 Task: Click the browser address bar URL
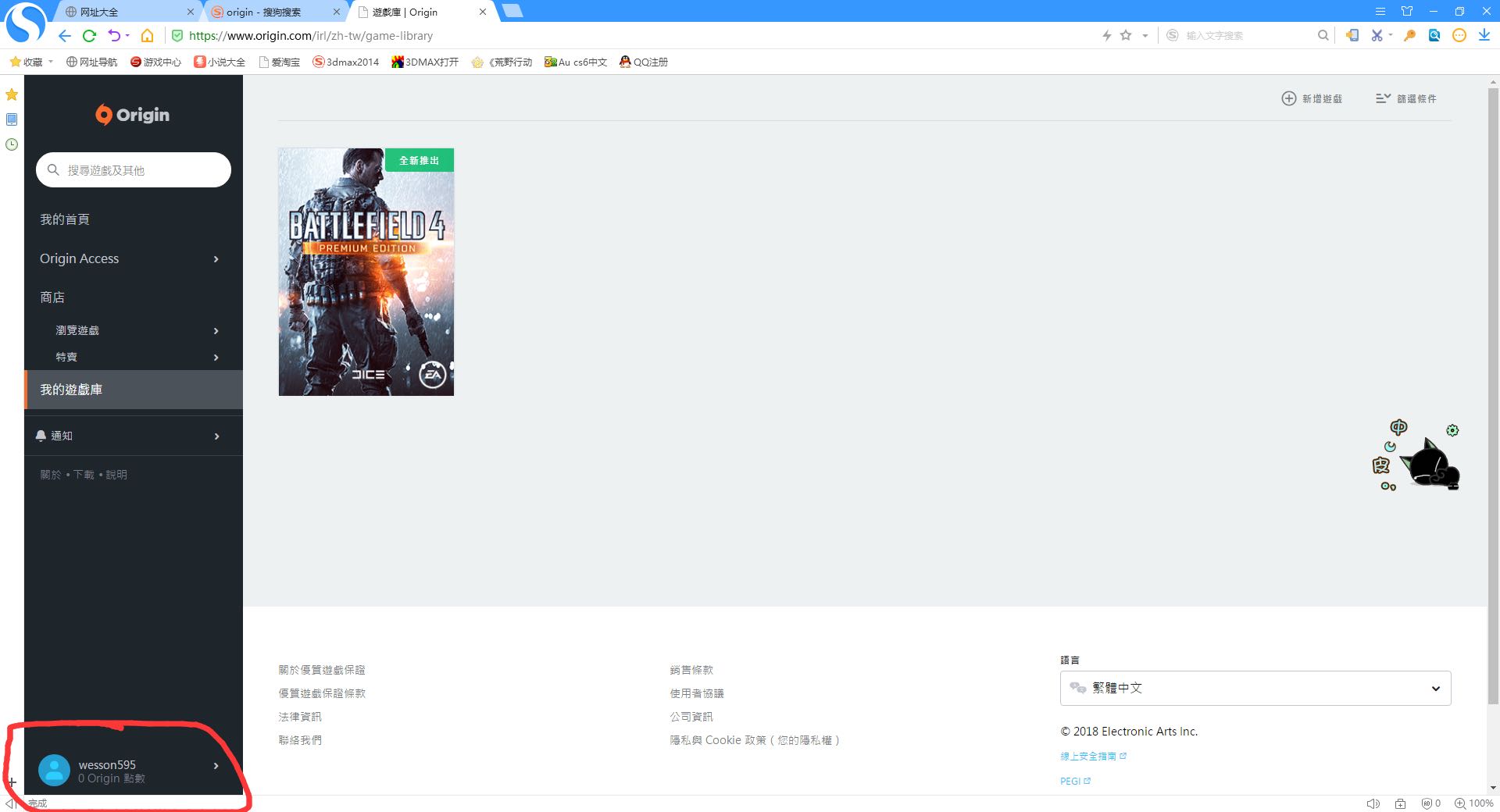tap(311, 36)
